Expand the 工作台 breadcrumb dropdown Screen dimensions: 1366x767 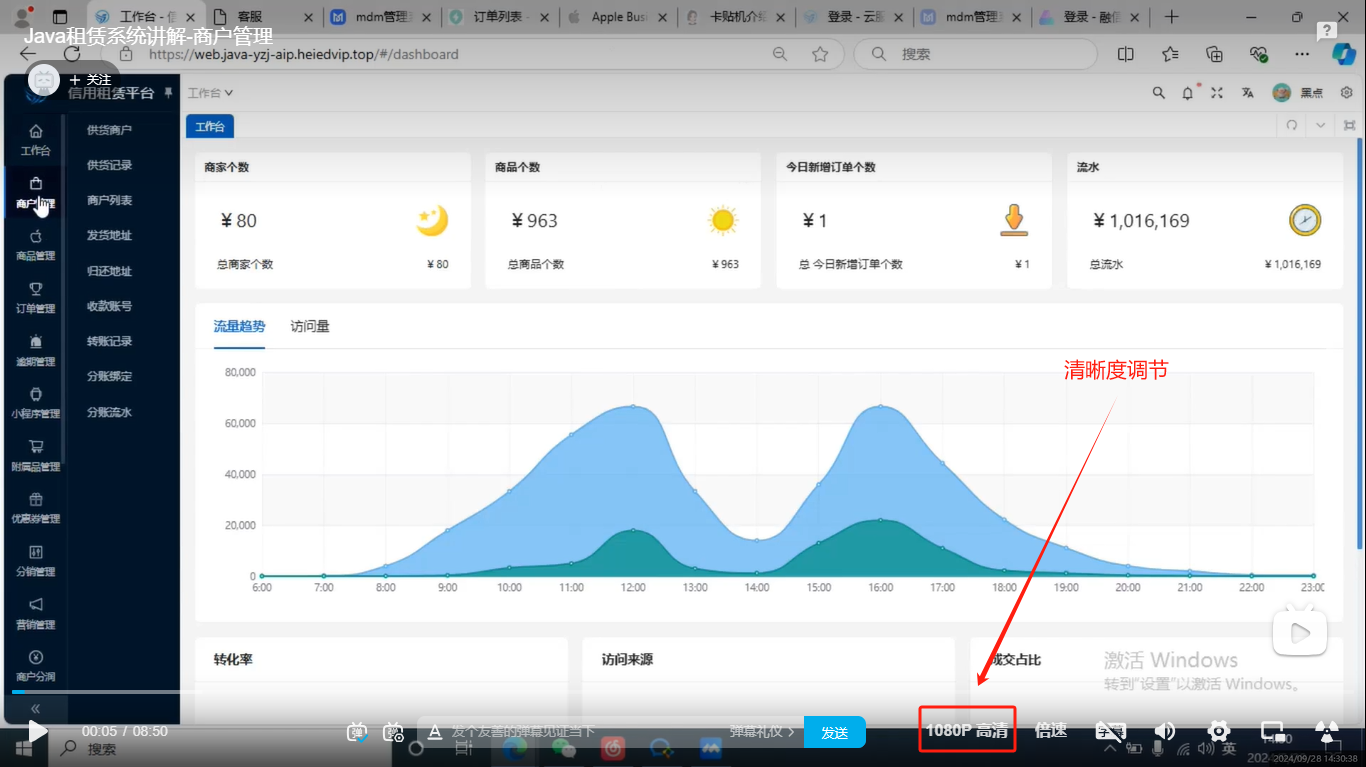(x=211, y=93)
